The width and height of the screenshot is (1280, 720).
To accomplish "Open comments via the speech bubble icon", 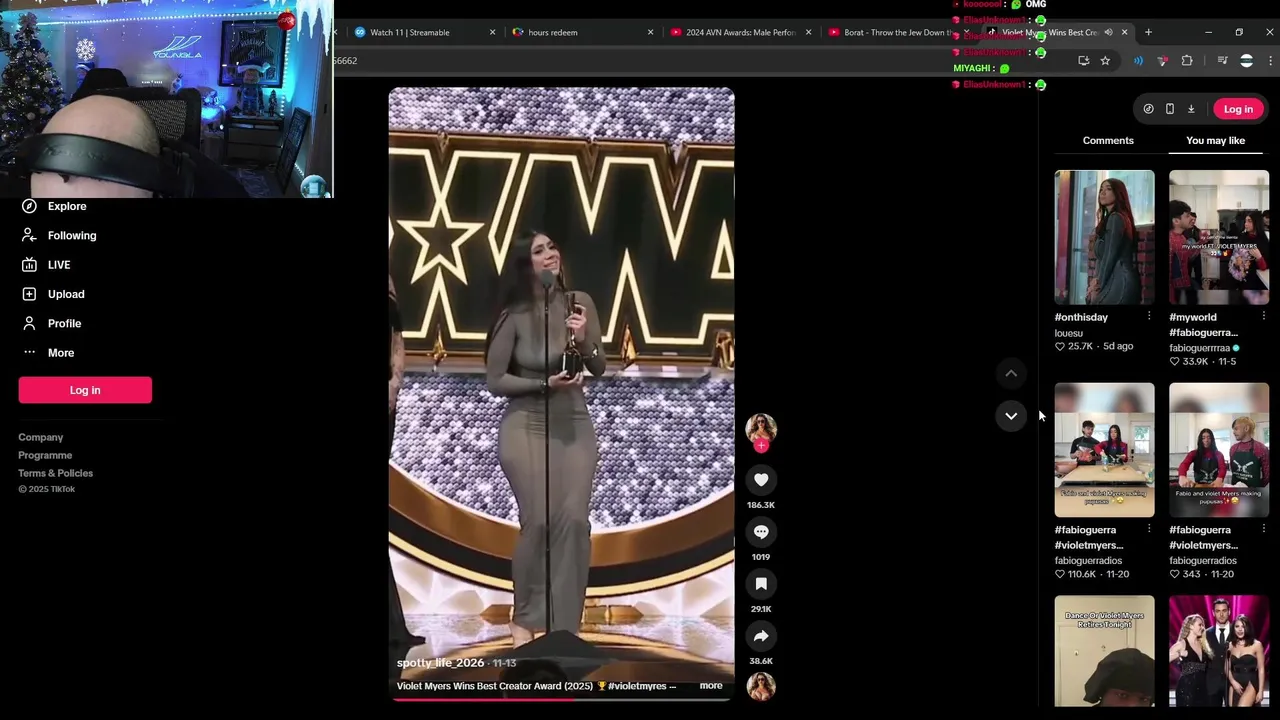I will (x=761, y=532).
